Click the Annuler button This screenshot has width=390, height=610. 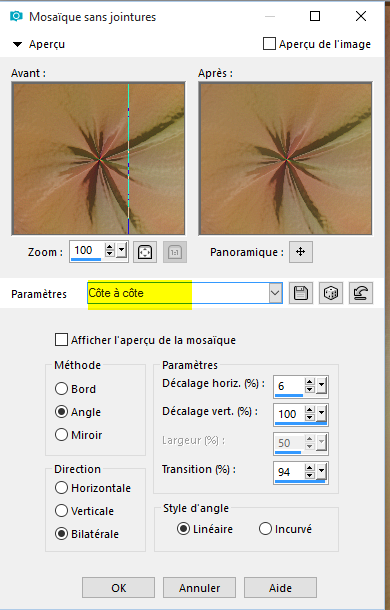click(199, 587)
